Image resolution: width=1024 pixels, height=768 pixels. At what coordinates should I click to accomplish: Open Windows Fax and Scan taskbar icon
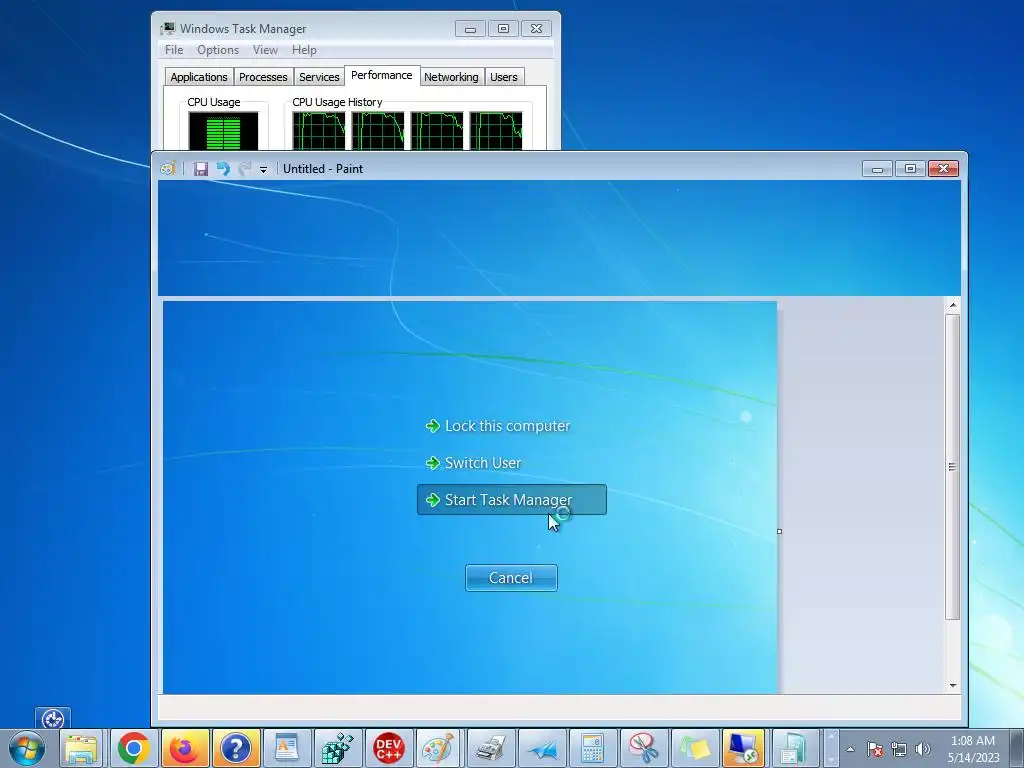click(490, 748)
